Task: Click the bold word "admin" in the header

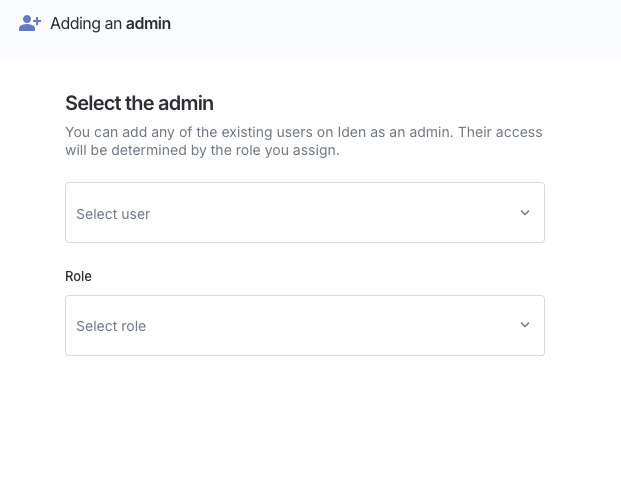Action: (x=148, y=23)
